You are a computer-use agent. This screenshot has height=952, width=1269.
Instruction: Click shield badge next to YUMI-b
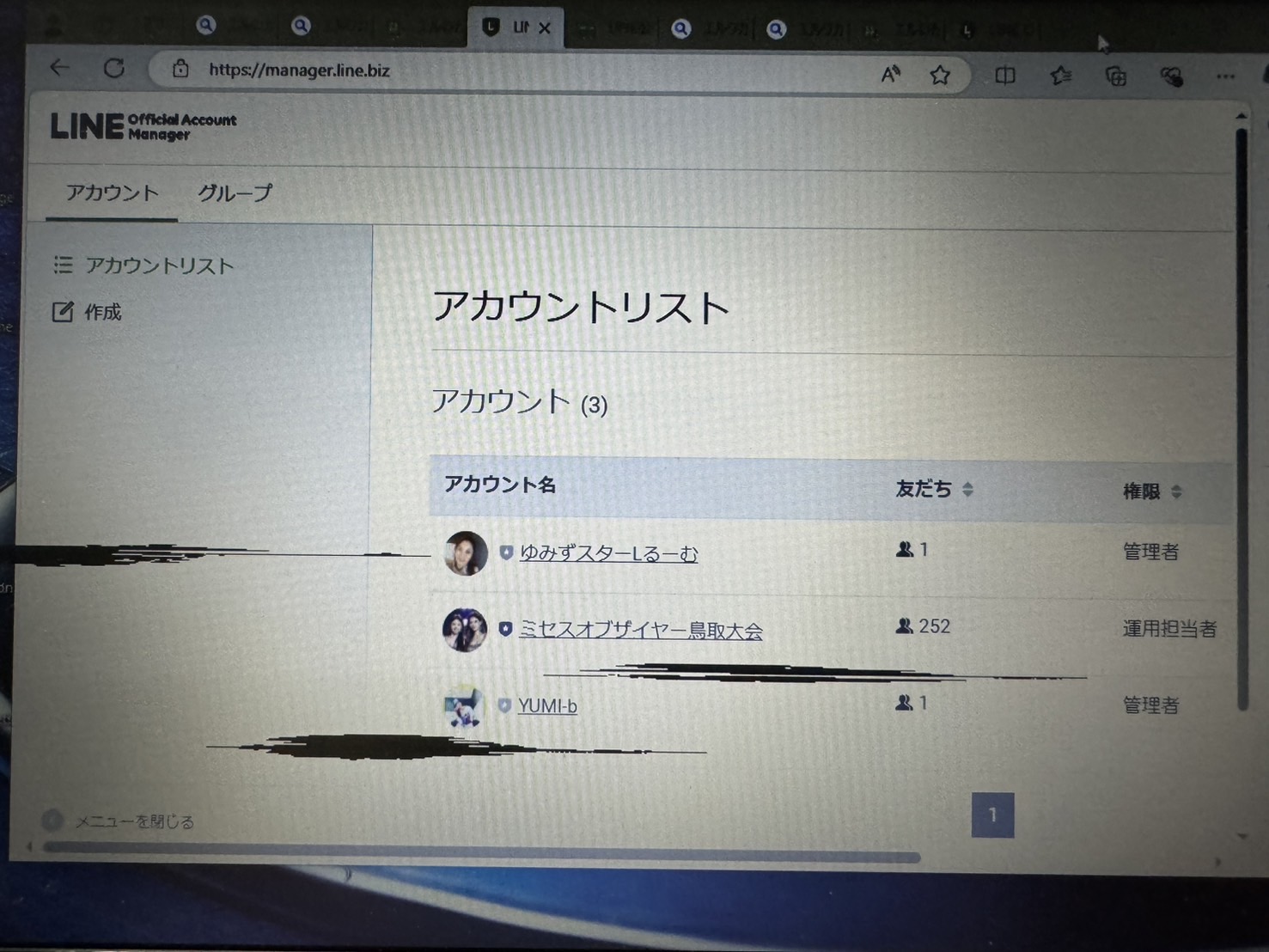504,705
